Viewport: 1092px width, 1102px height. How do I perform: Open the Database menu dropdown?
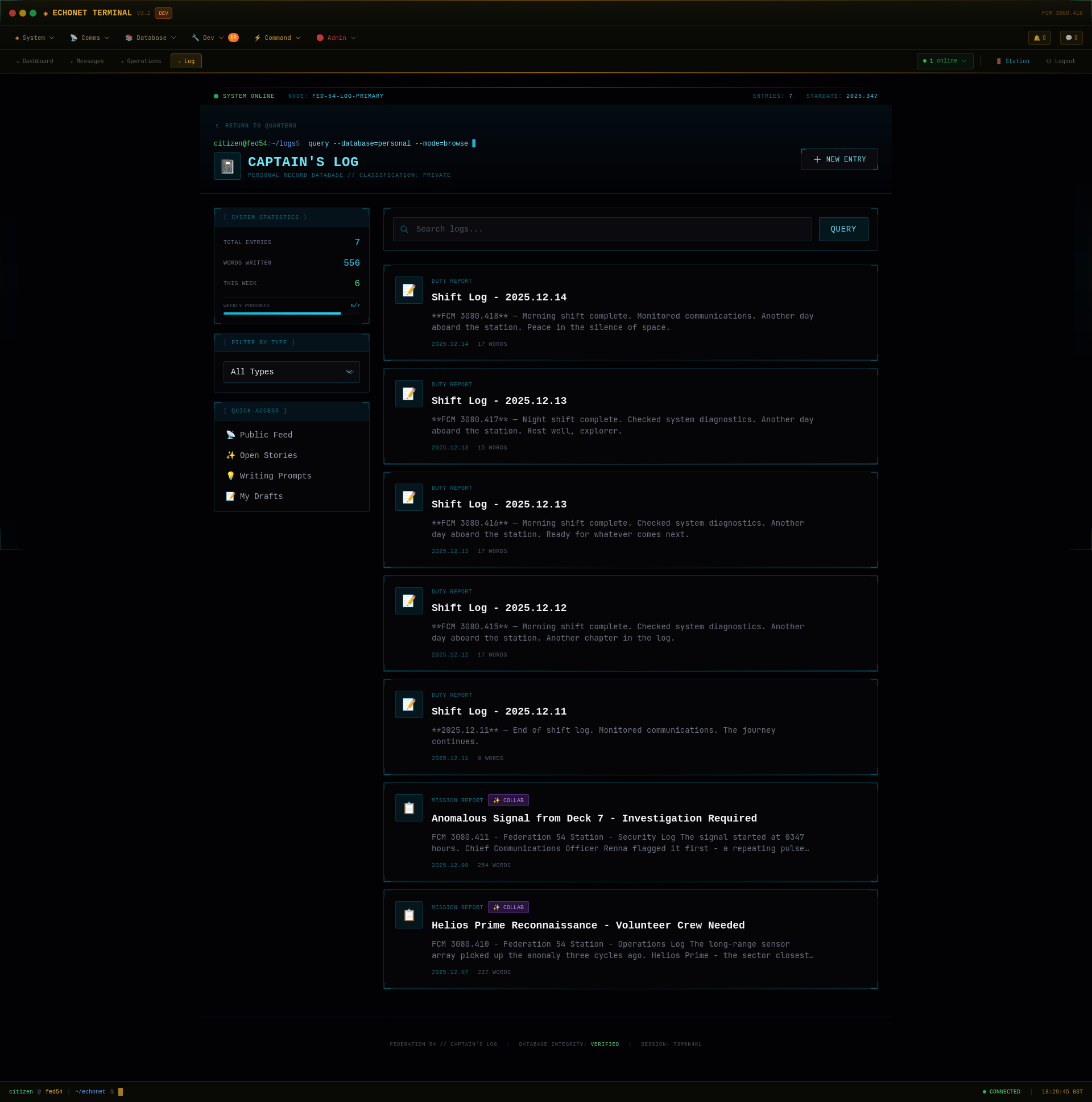point(151,38)
